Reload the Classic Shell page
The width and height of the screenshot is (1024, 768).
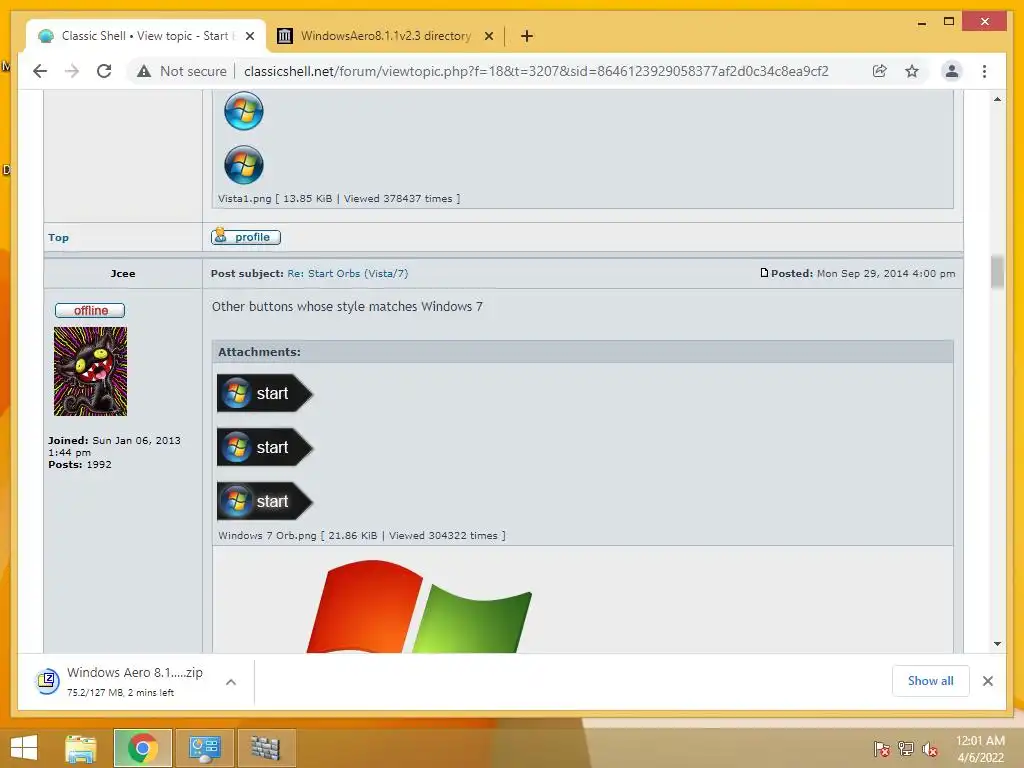pos(104,71)
